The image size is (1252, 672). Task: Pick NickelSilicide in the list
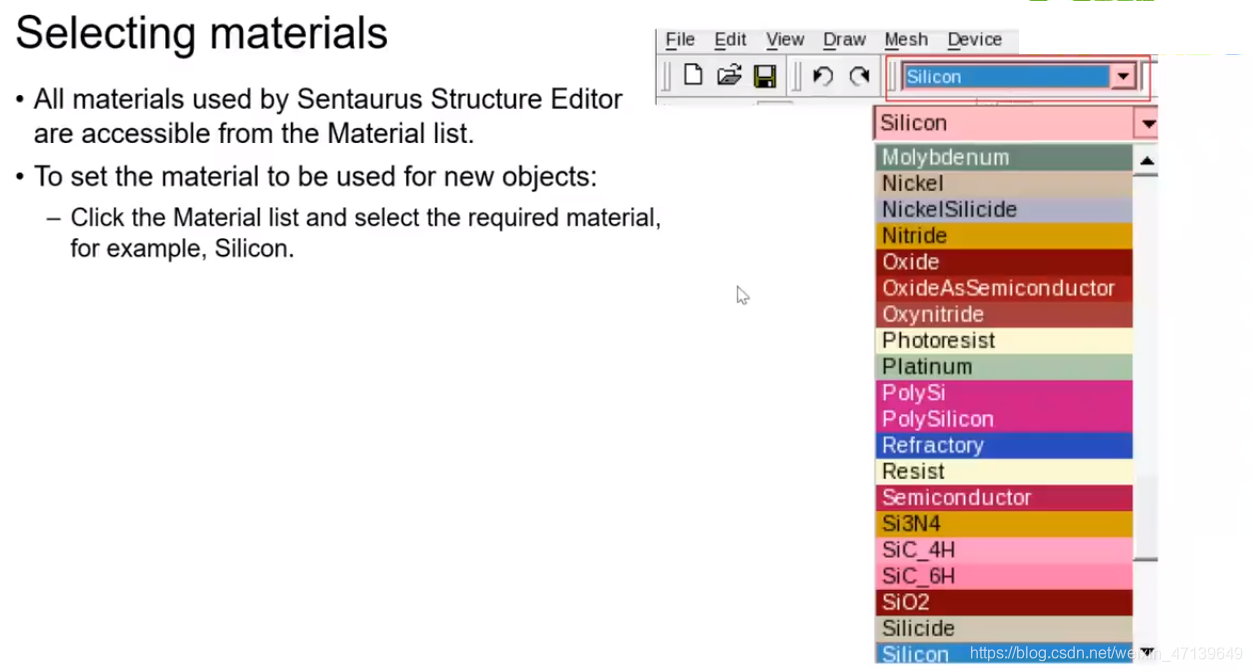click(x=1004, y=209)
